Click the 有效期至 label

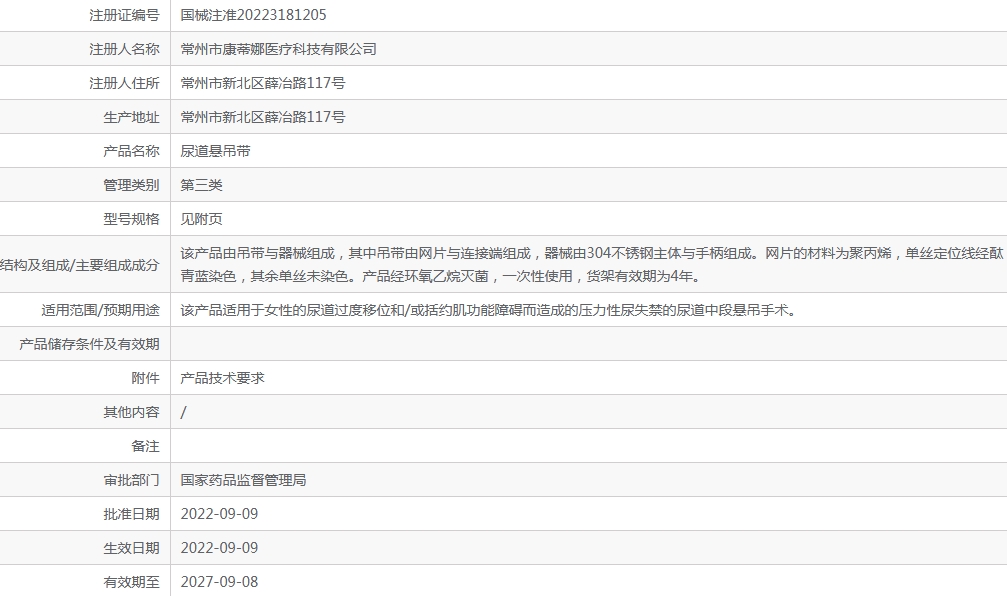131,582
